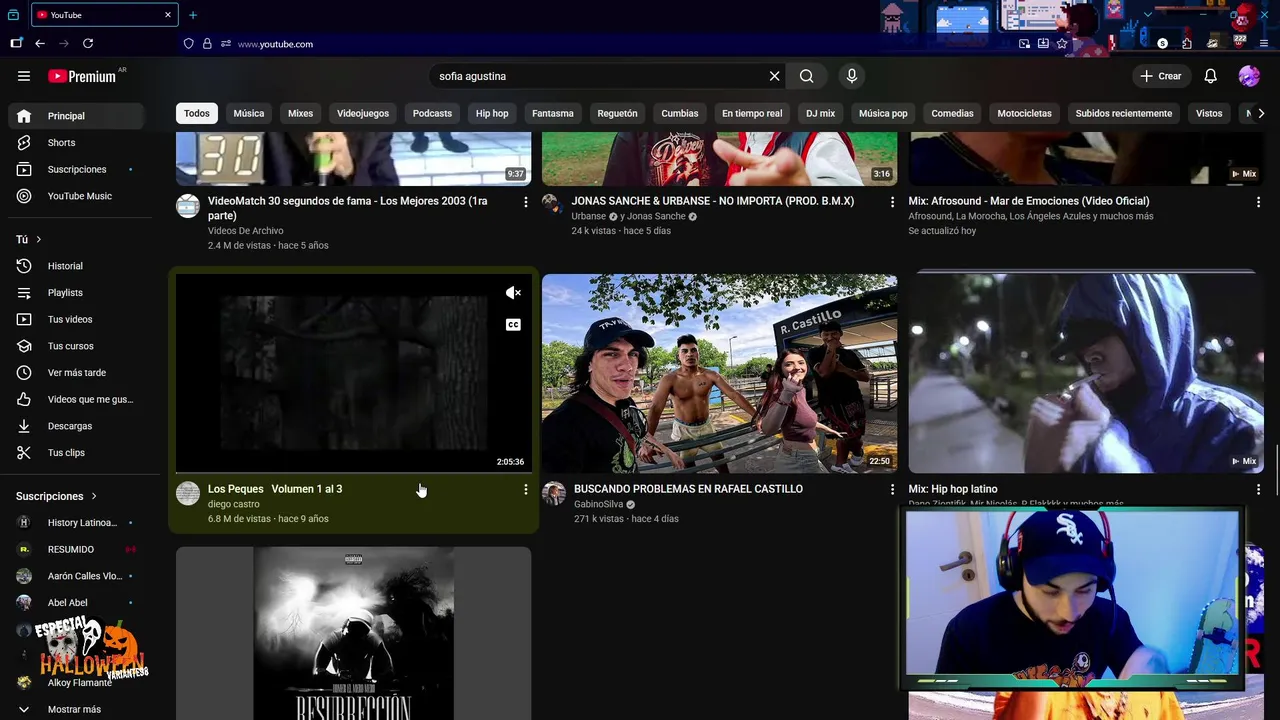The image size is (1280, 720).
Task: Clear the search box with X
Action: 774,76
